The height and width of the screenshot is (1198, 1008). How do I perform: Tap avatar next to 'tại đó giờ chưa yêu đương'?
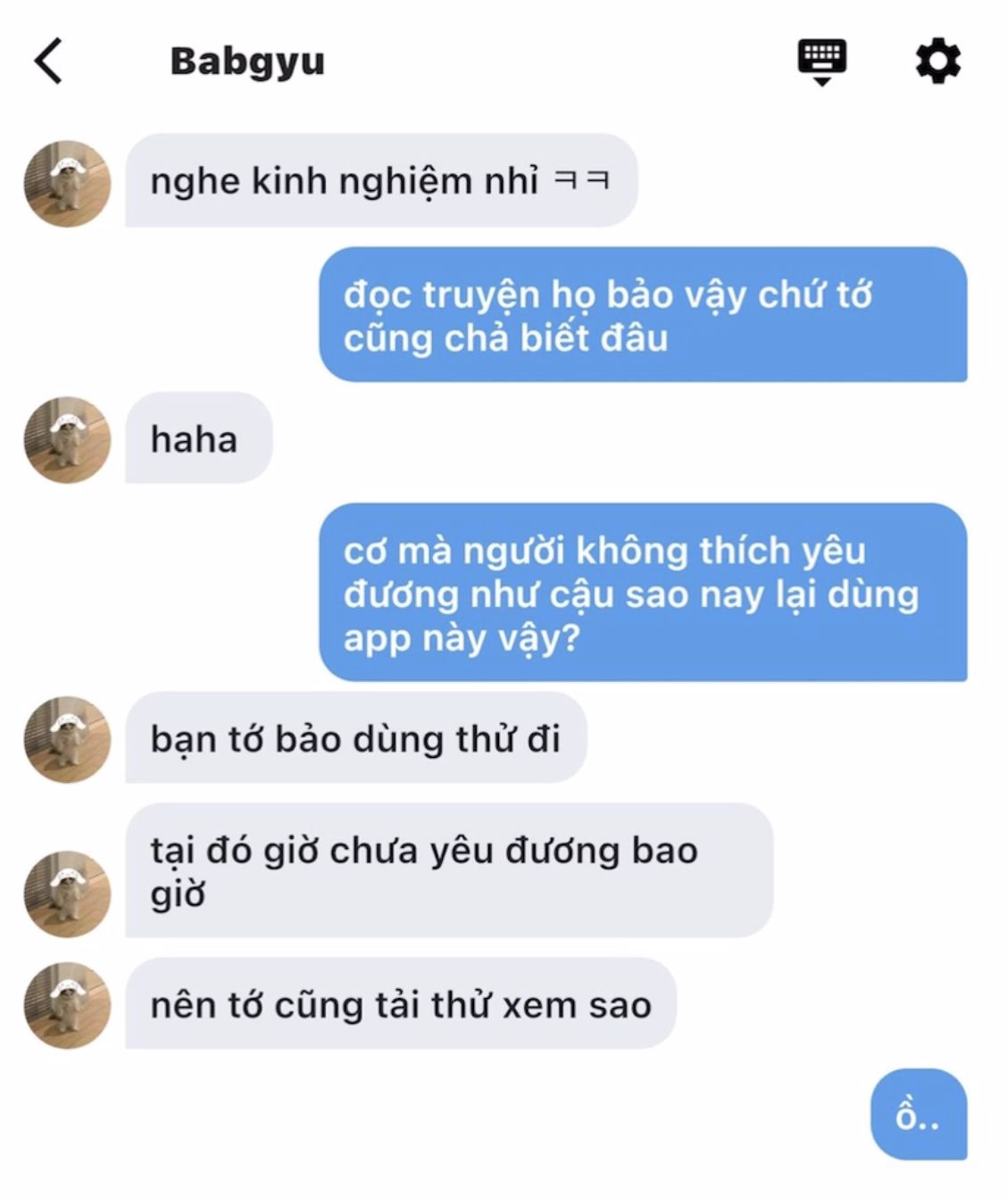67,894
